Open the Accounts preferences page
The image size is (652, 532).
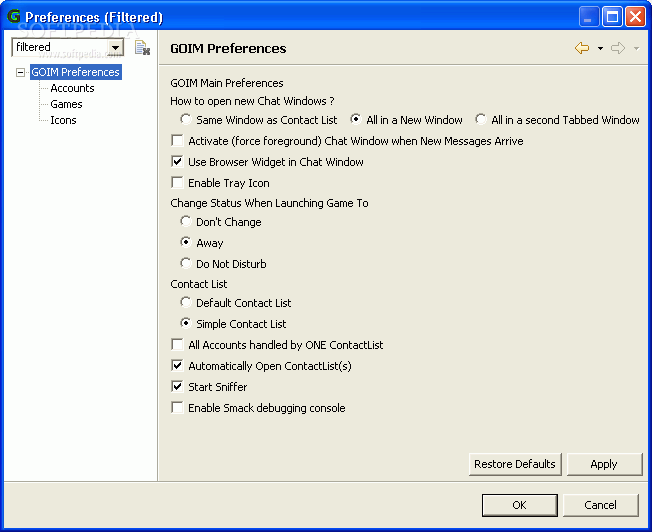point(72,88)
